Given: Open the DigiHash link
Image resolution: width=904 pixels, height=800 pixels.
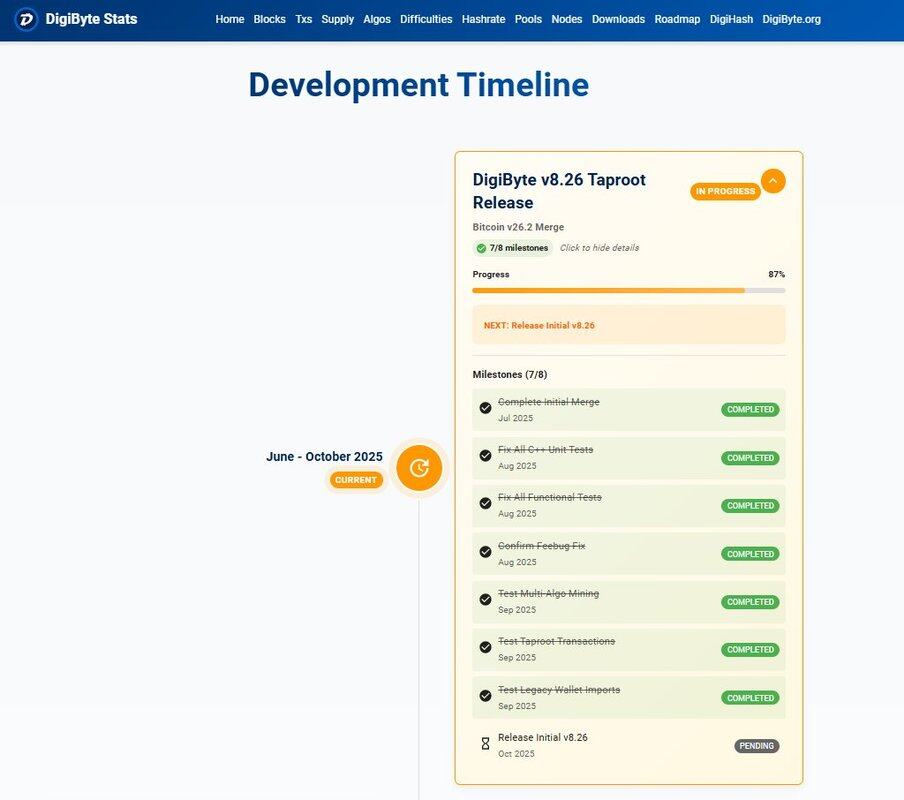Looking at the screenshot, I should click(731, 19).
